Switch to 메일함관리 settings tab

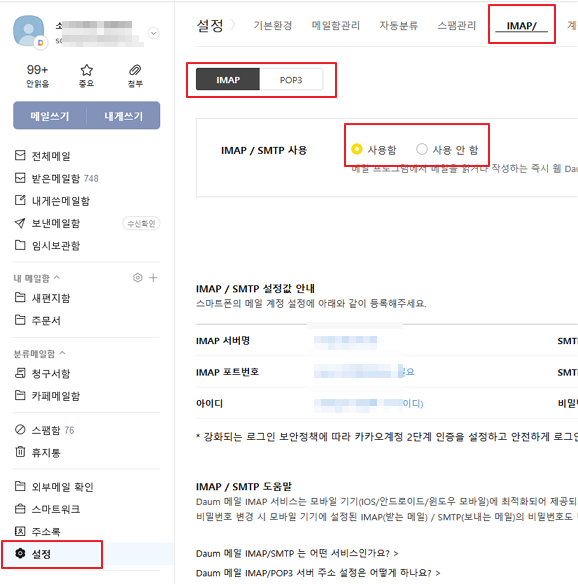336,25
